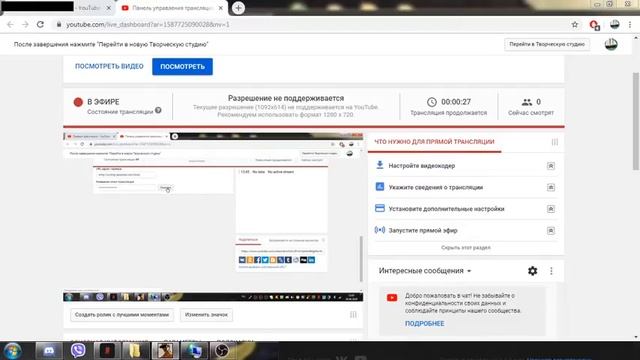Open Viber from the taskbar
The width and height of the screenshot is (640, 360).
coord(78,351)
